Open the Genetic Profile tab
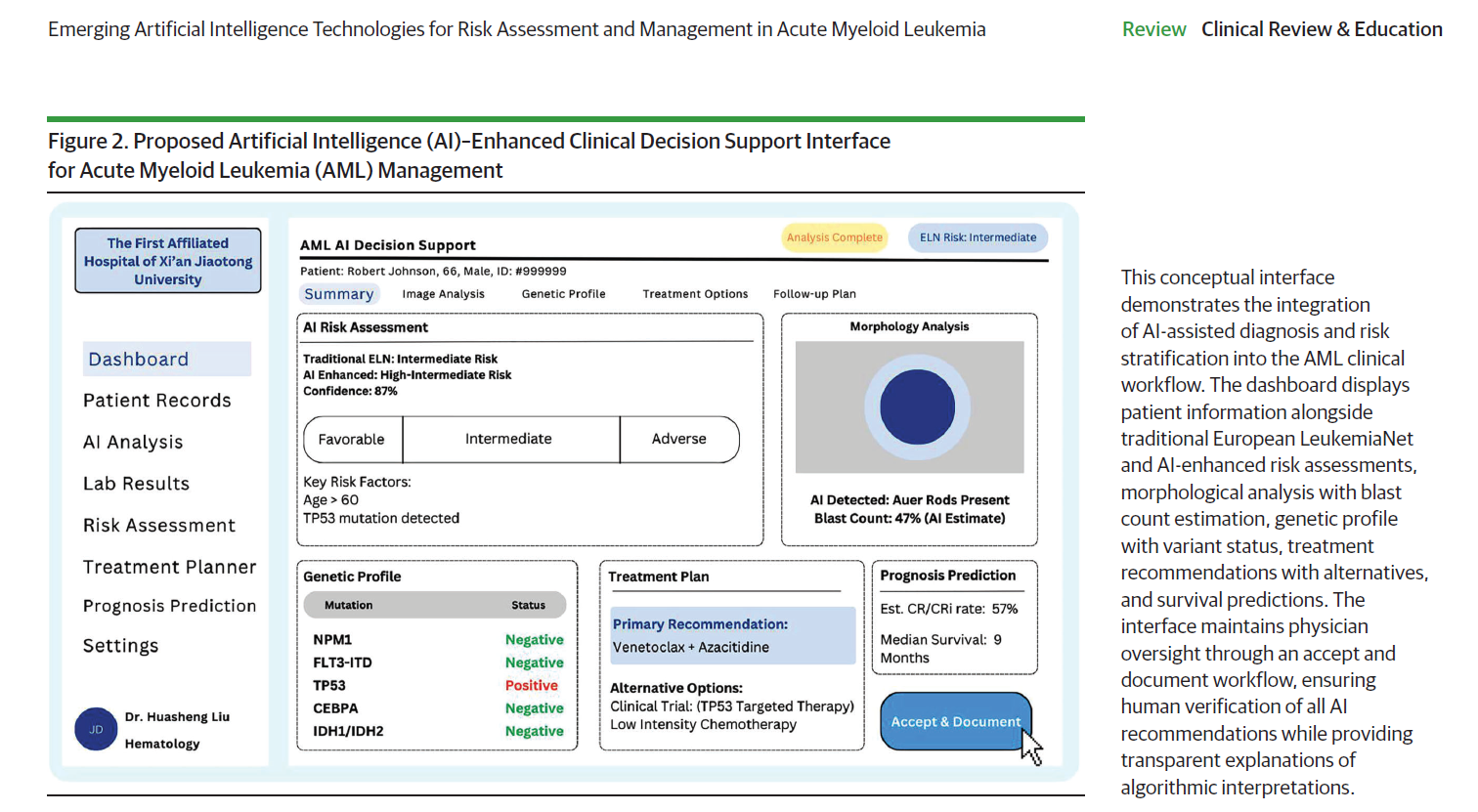Viewport: 1478px width, 812px height. tap(563, 294)
